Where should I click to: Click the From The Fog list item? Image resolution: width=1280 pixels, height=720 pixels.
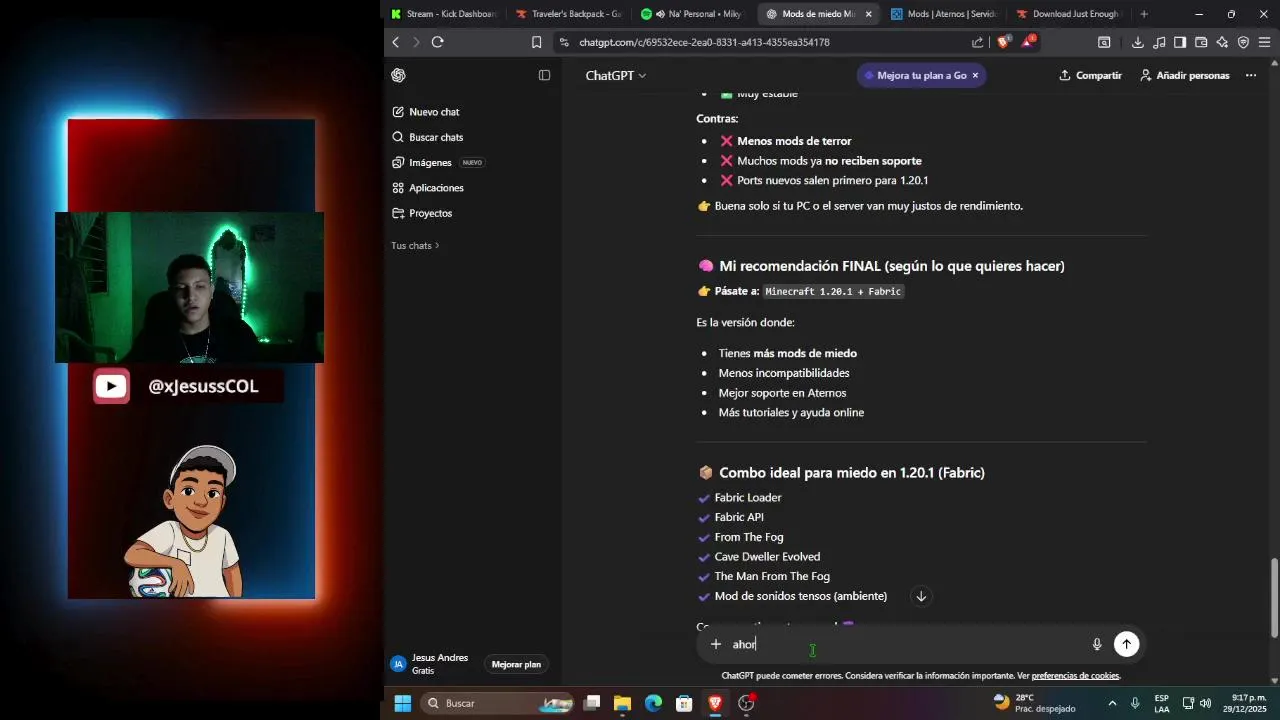749,537
